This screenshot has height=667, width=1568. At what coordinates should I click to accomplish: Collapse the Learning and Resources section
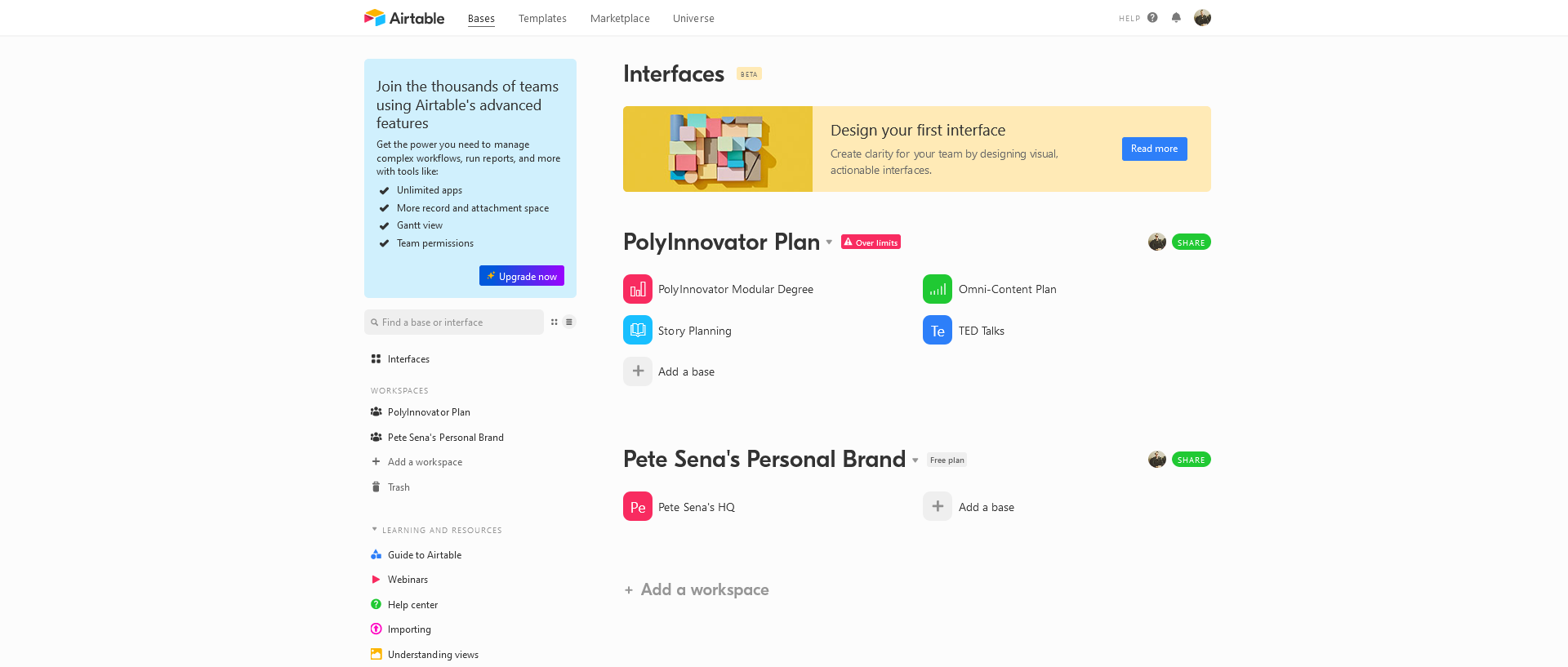click(375, 530)
